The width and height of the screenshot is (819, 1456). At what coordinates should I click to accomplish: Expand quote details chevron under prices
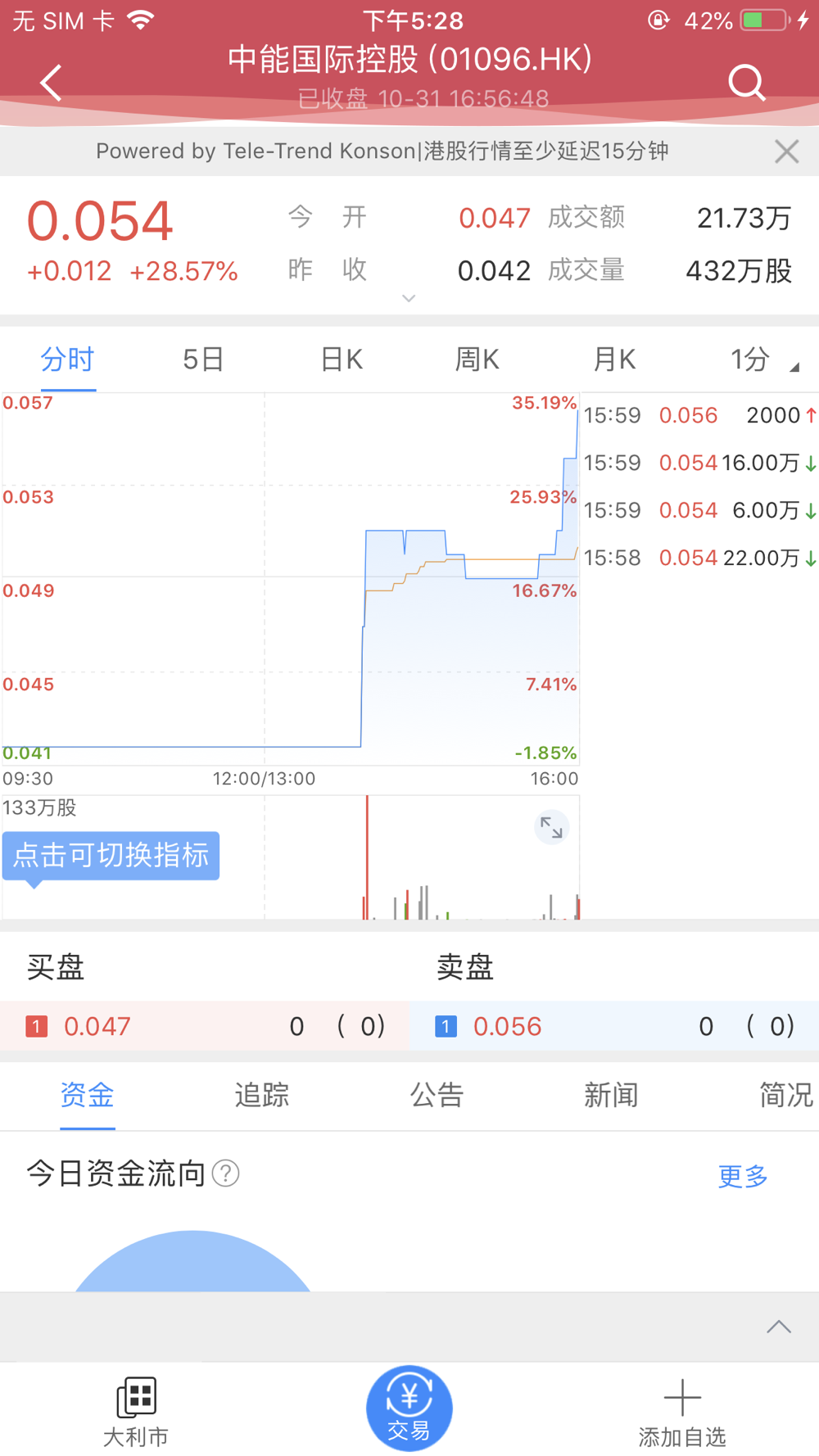[409, 298]
